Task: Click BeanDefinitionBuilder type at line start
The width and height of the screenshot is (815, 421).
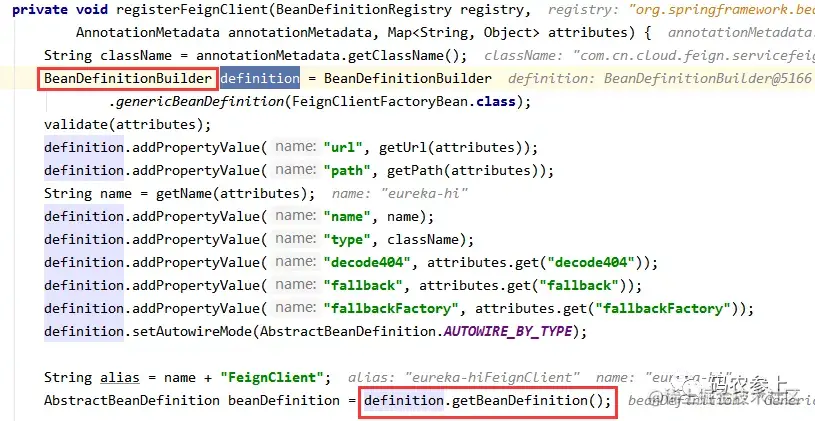Action: pos(128,78)
